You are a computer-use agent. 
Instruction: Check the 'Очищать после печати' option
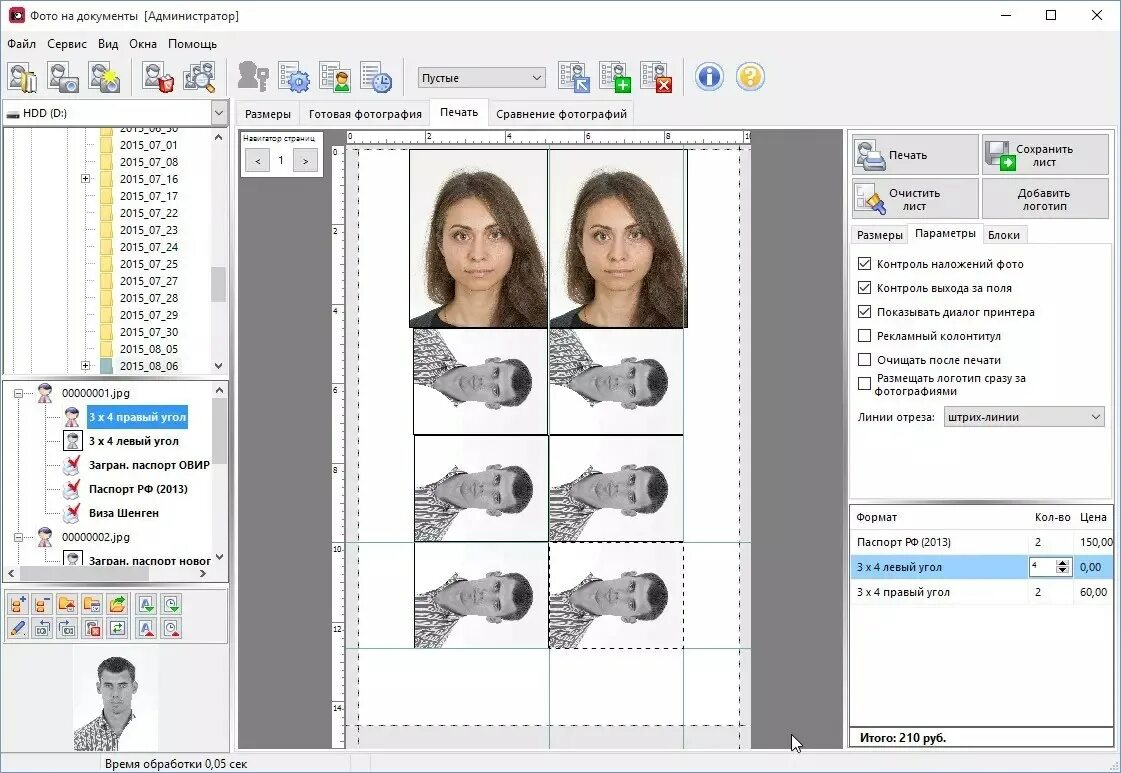coord(865,360)
